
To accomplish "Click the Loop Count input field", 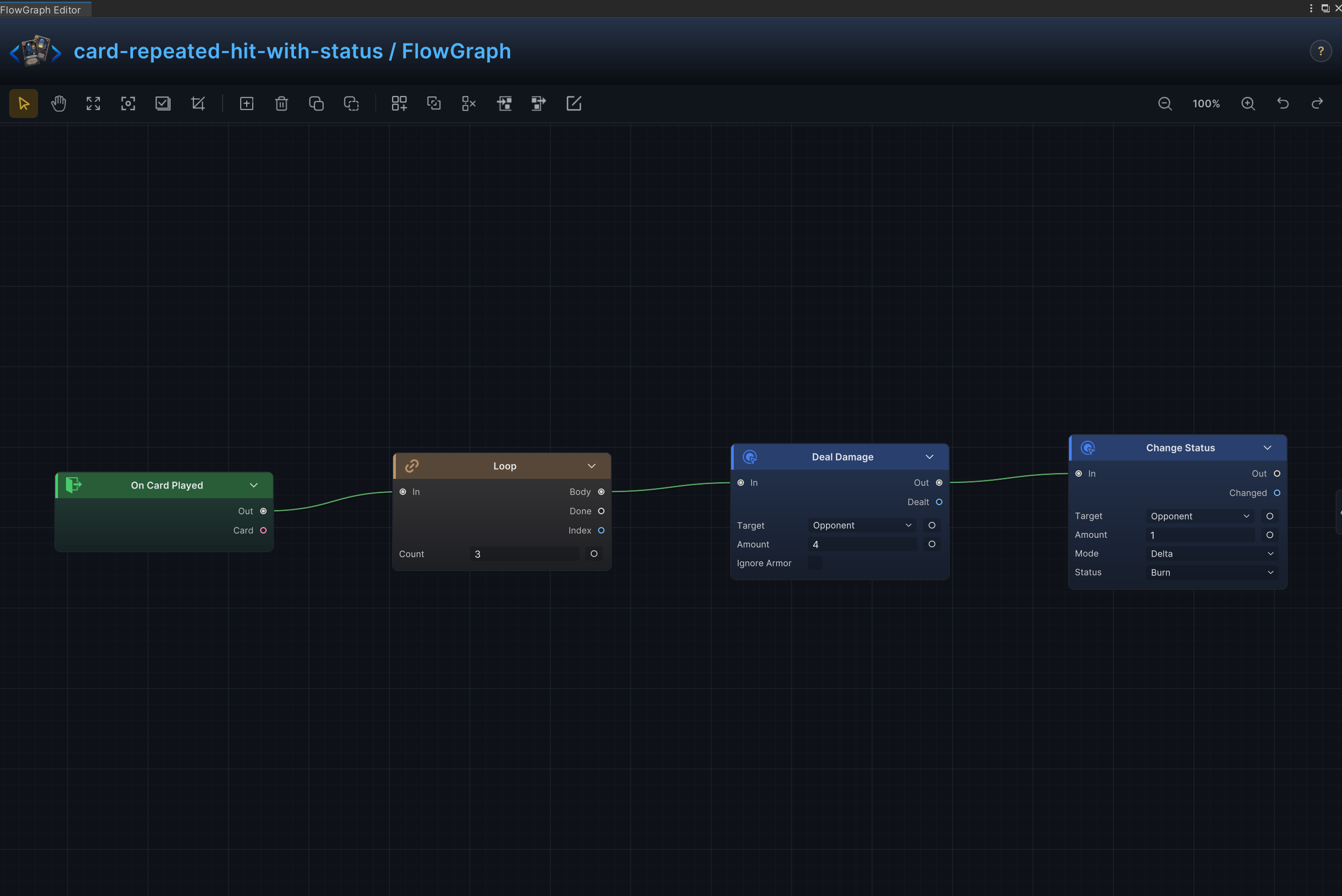I will (x=524, y=554).
